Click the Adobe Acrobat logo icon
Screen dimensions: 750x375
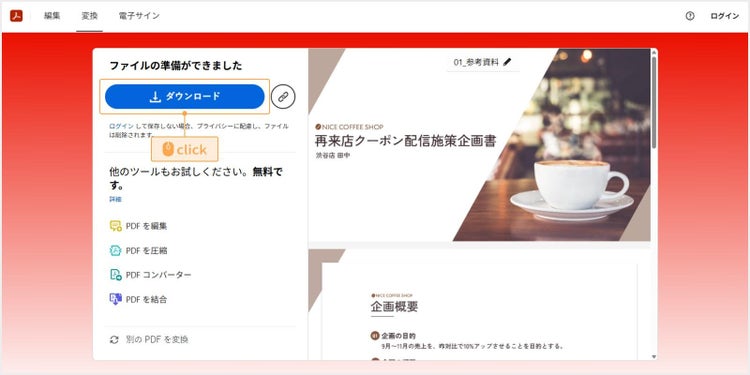click(16, 16)
